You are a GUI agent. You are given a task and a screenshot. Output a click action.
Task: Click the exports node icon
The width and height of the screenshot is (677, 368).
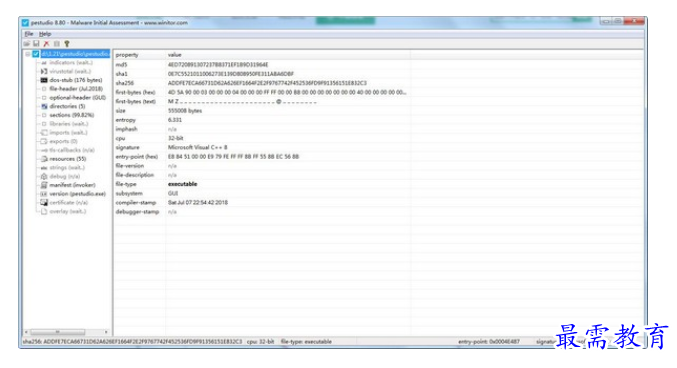[x=44, y=141]
